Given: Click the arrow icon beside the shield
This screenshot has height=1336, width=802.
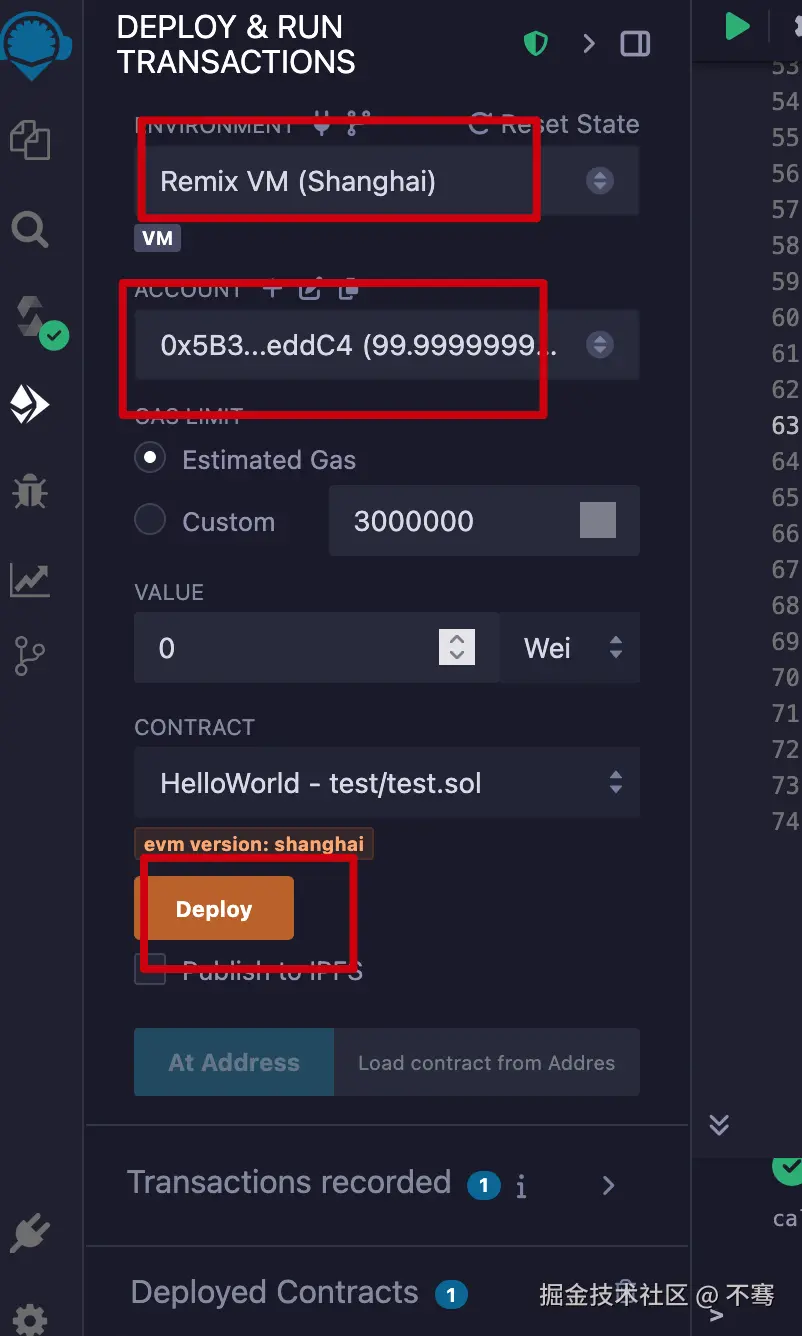Looking at the screenshot, I should 589,43.
